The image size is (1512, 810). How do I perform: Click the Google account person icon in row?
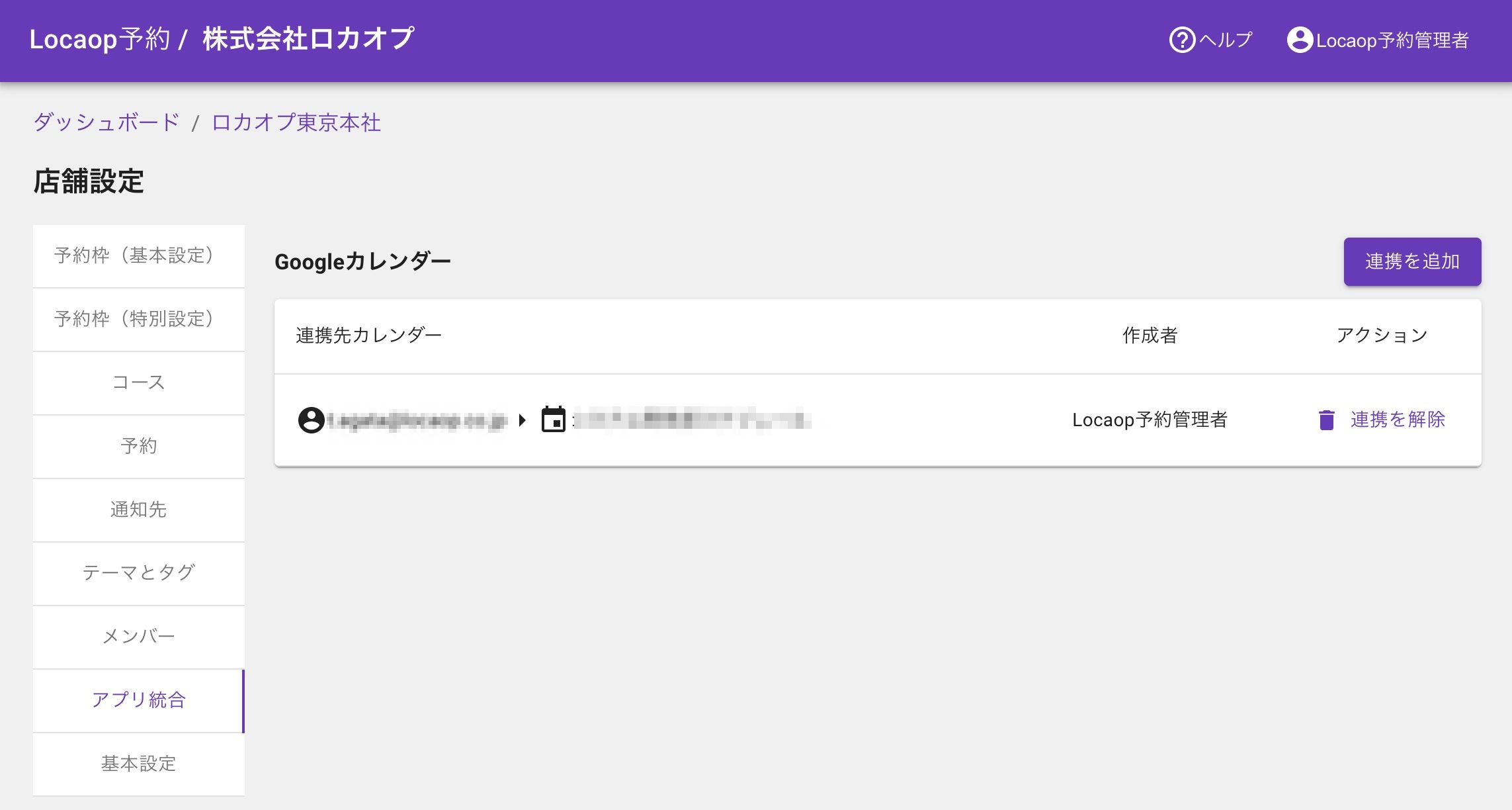pyautogui.click(x=311, y=420)
